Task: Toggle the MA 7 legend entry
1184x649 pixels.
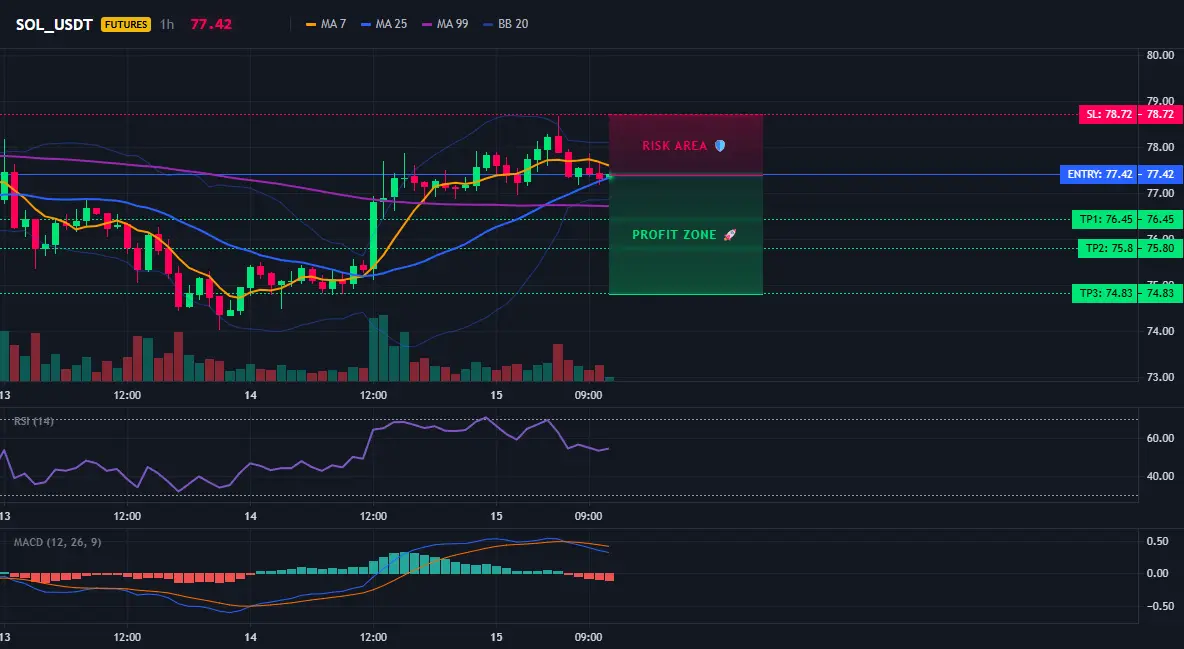Action: pos(325,24)
